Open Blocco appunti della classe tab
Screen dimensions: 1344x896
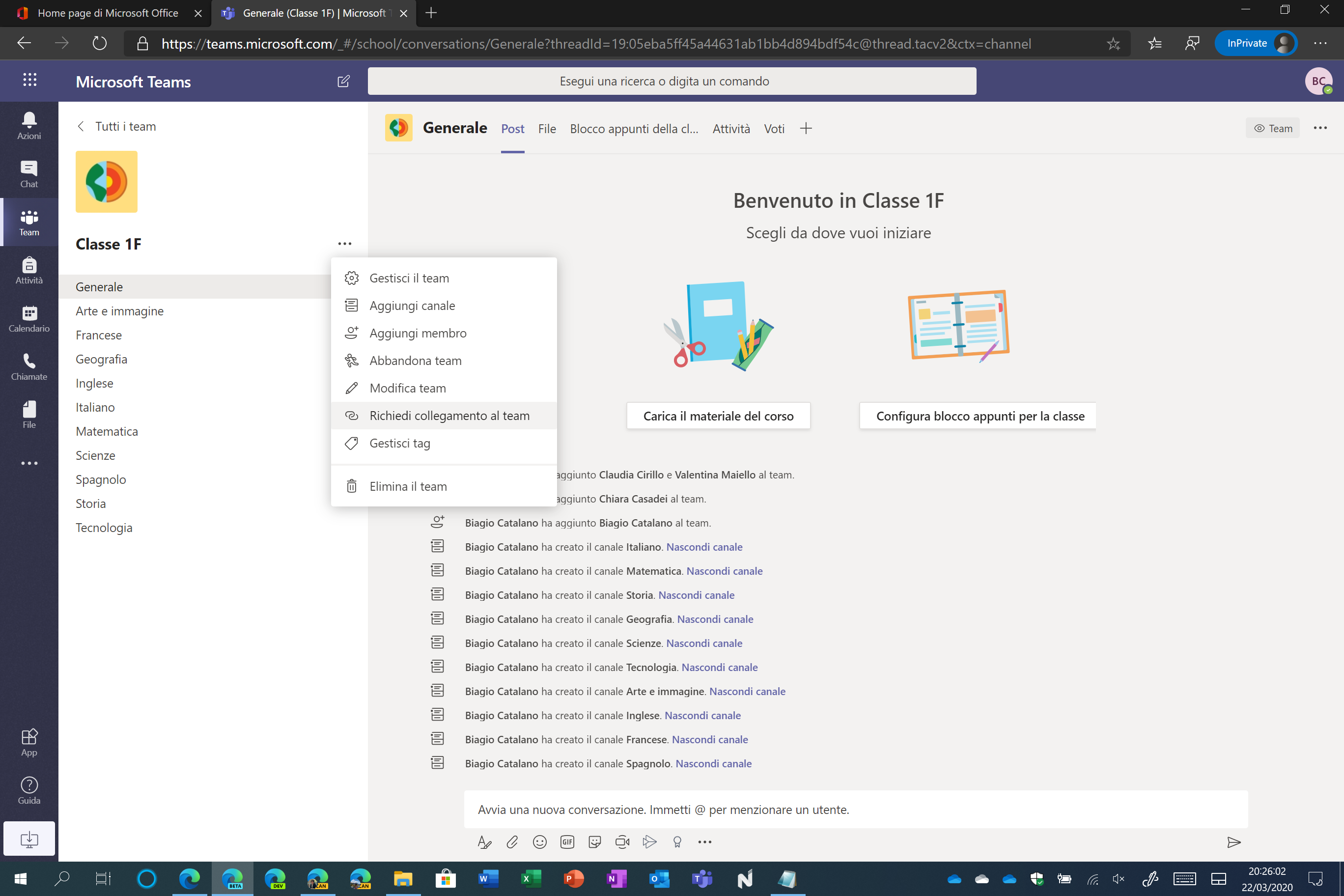click(x=634, y=129)
